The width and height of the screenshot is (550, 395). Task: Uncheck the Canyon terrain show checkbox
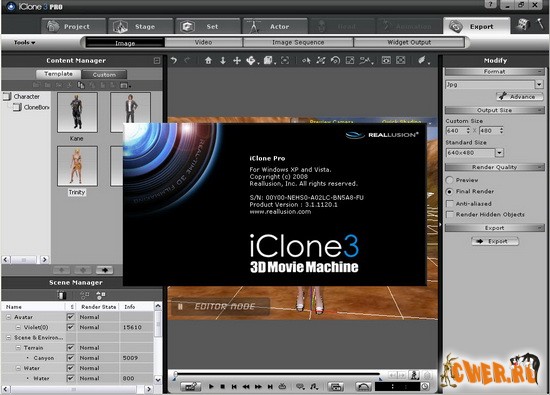pyautogui.click(x=71, y=357)
